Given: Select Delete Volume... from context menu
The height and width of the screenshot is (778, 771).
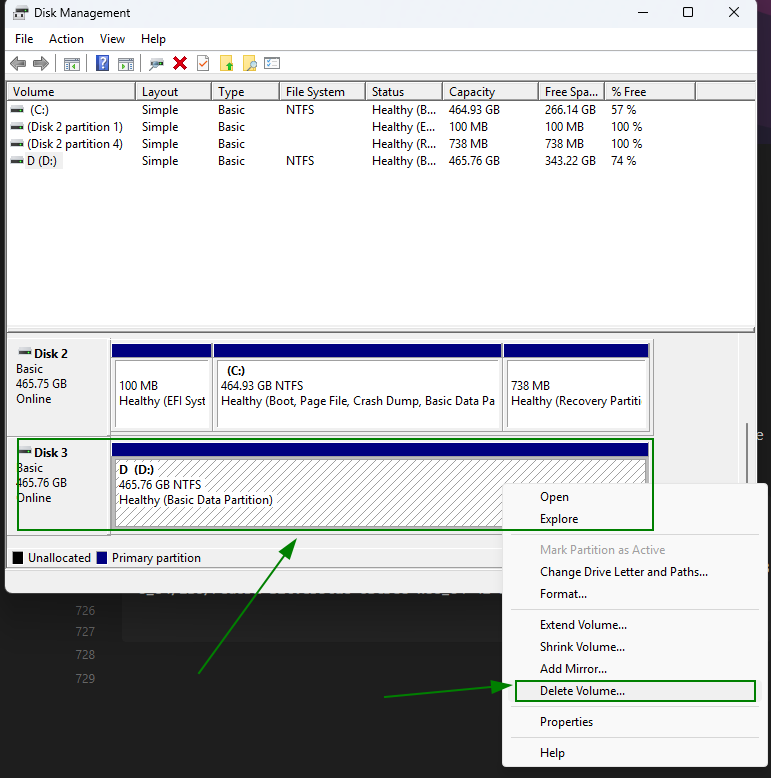Looking at the screenshot, I should pyautogui.click(x=582, y=691).
